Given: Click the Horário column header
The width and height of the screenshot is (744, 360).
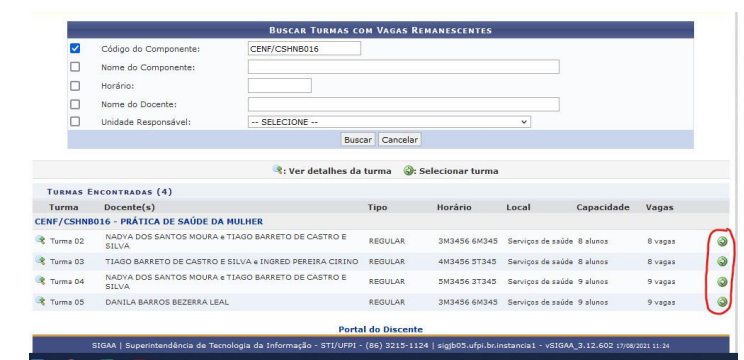Looking at the screenshot, I should coord(454,207).
